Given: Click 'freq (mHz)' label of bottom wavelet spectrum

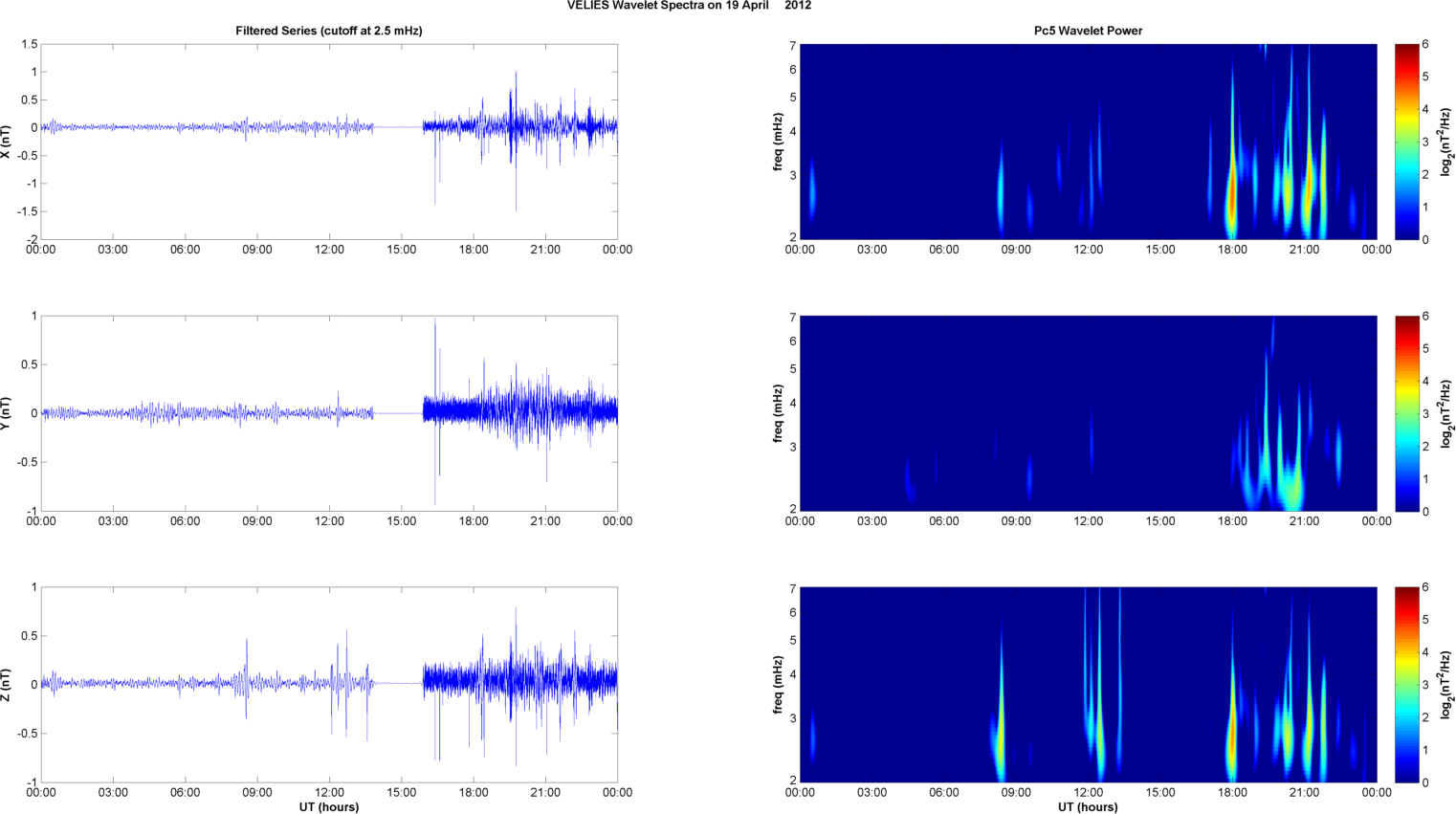Looking at the screenshot, I should point(779,685).
